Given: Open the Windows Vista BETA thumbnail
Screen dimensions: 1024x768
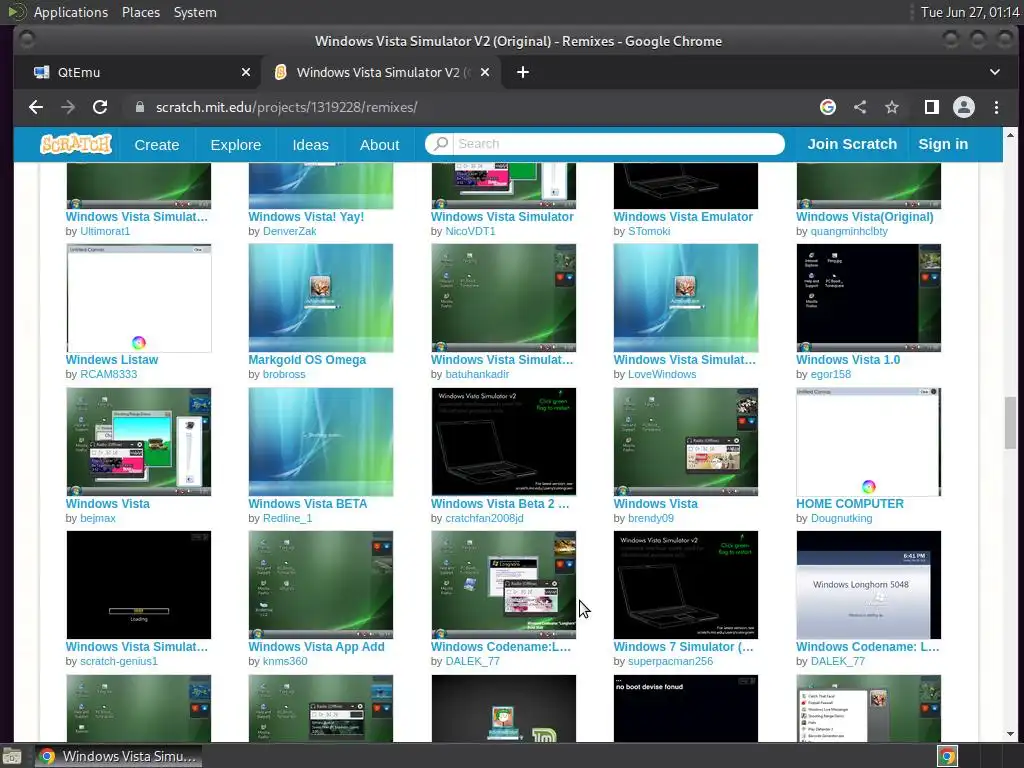Looking at the screenshot, I should click(x=321, y=441).
